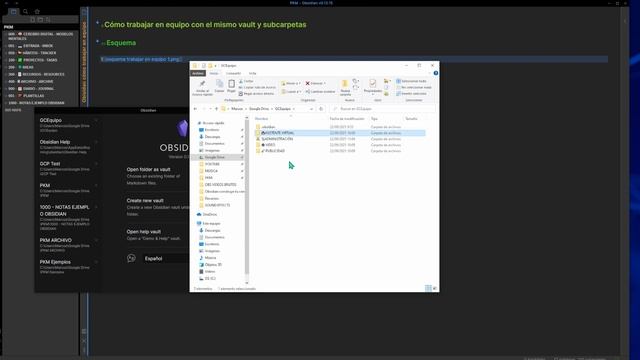Open recent locations dropdown arrow
Screen dimensions: 640x360
tap(210, 109)
